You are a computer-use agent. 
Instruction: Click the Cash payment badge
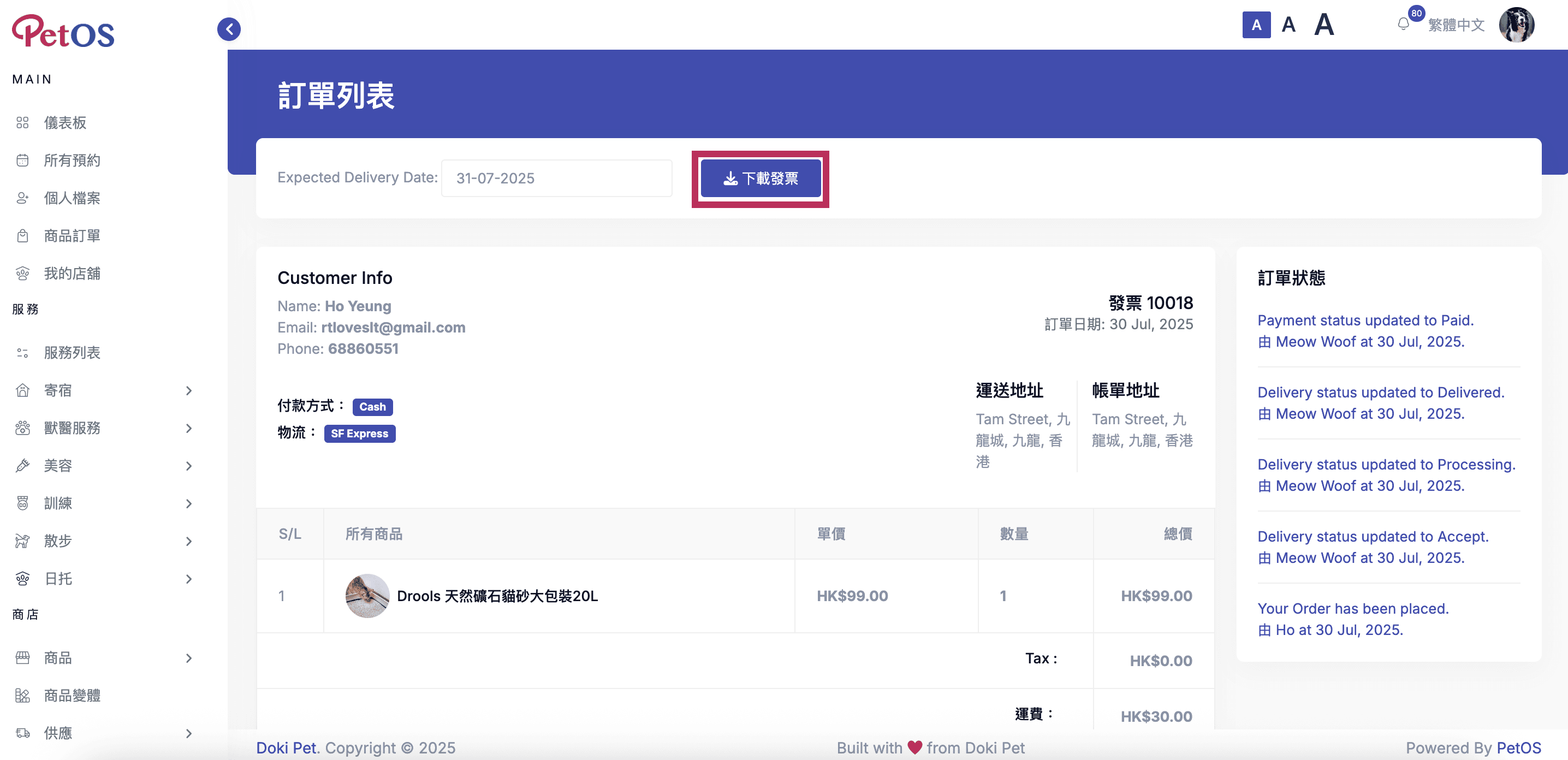372,406
